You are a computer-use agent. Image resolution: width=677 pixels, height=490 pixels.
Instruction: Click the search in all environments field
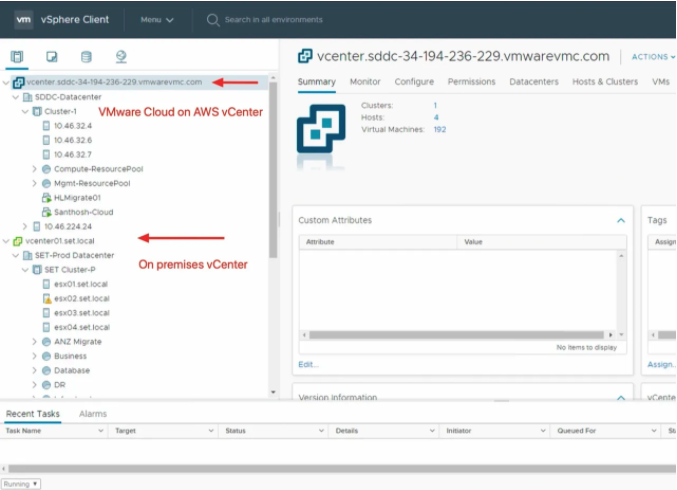pos(273,20)
